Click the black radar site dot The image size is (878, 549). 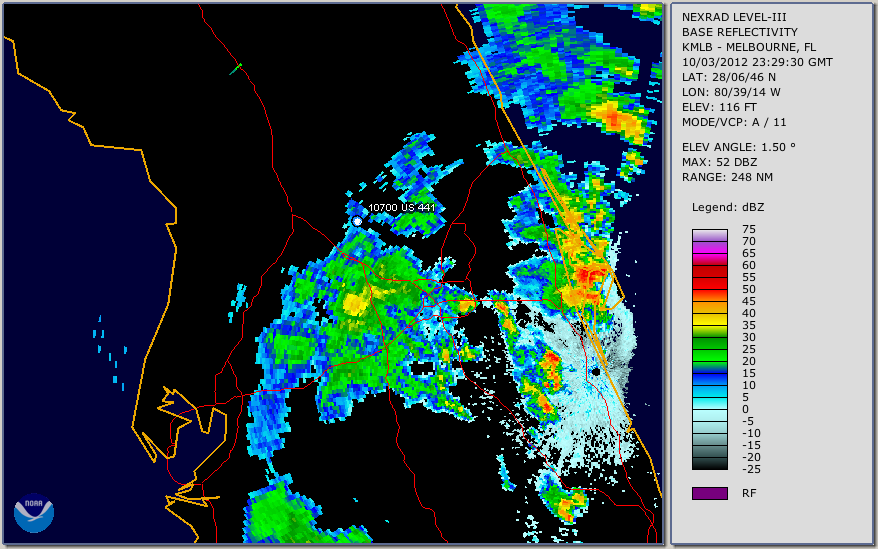(x=596, y=371)
